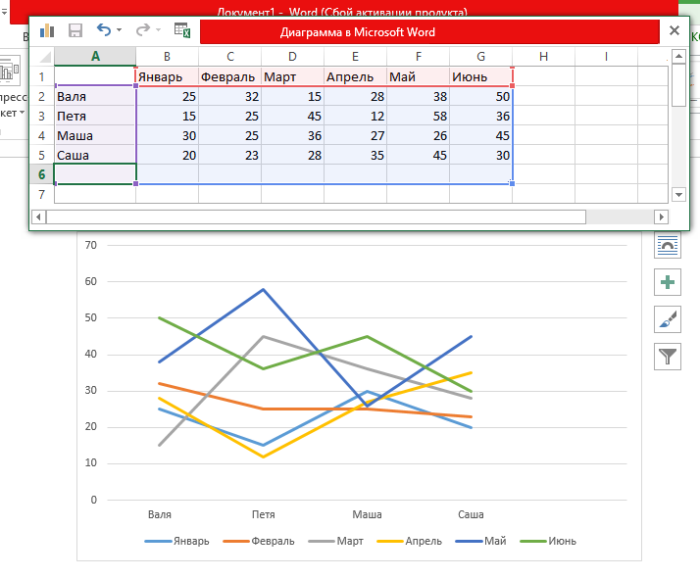Select the cell named Маша
700x578 pixels.
tap(95, 136)
